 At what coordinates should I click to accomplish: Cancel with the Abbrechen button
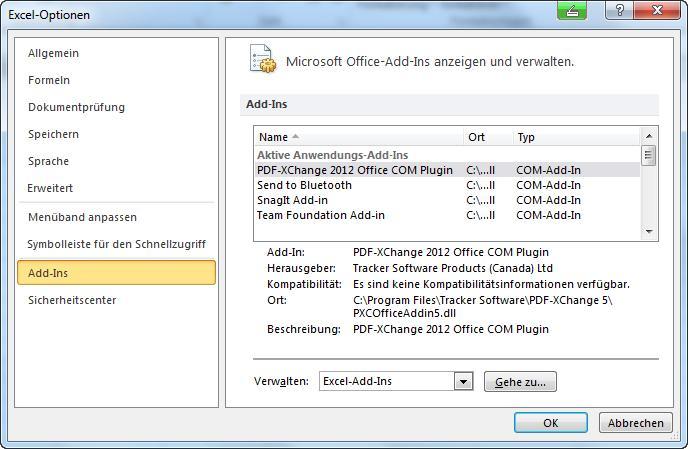[x=635, y=423]
